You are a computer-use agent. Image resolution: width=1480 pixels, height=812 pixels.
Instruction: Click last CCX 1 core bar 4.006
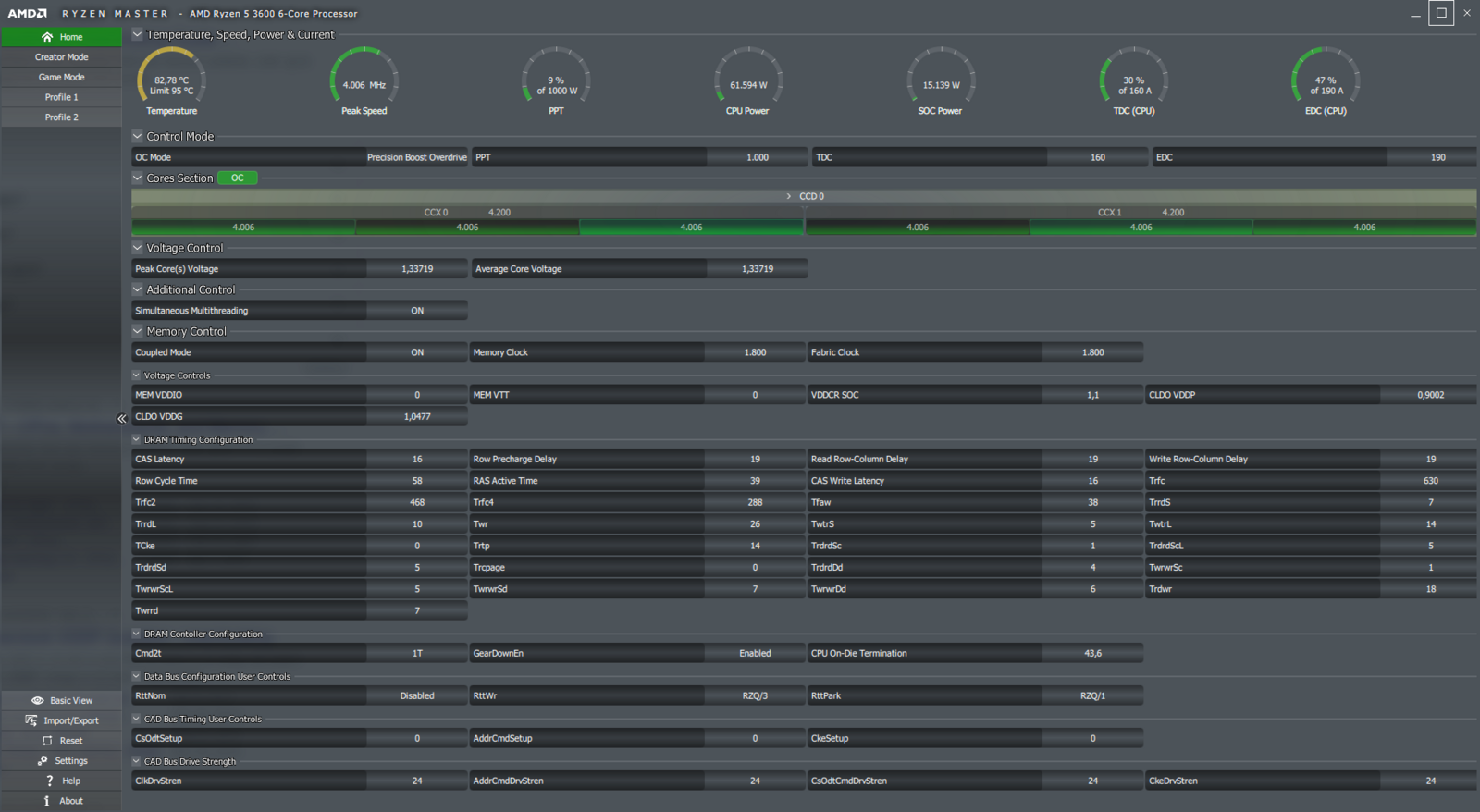click(1364, 228)
